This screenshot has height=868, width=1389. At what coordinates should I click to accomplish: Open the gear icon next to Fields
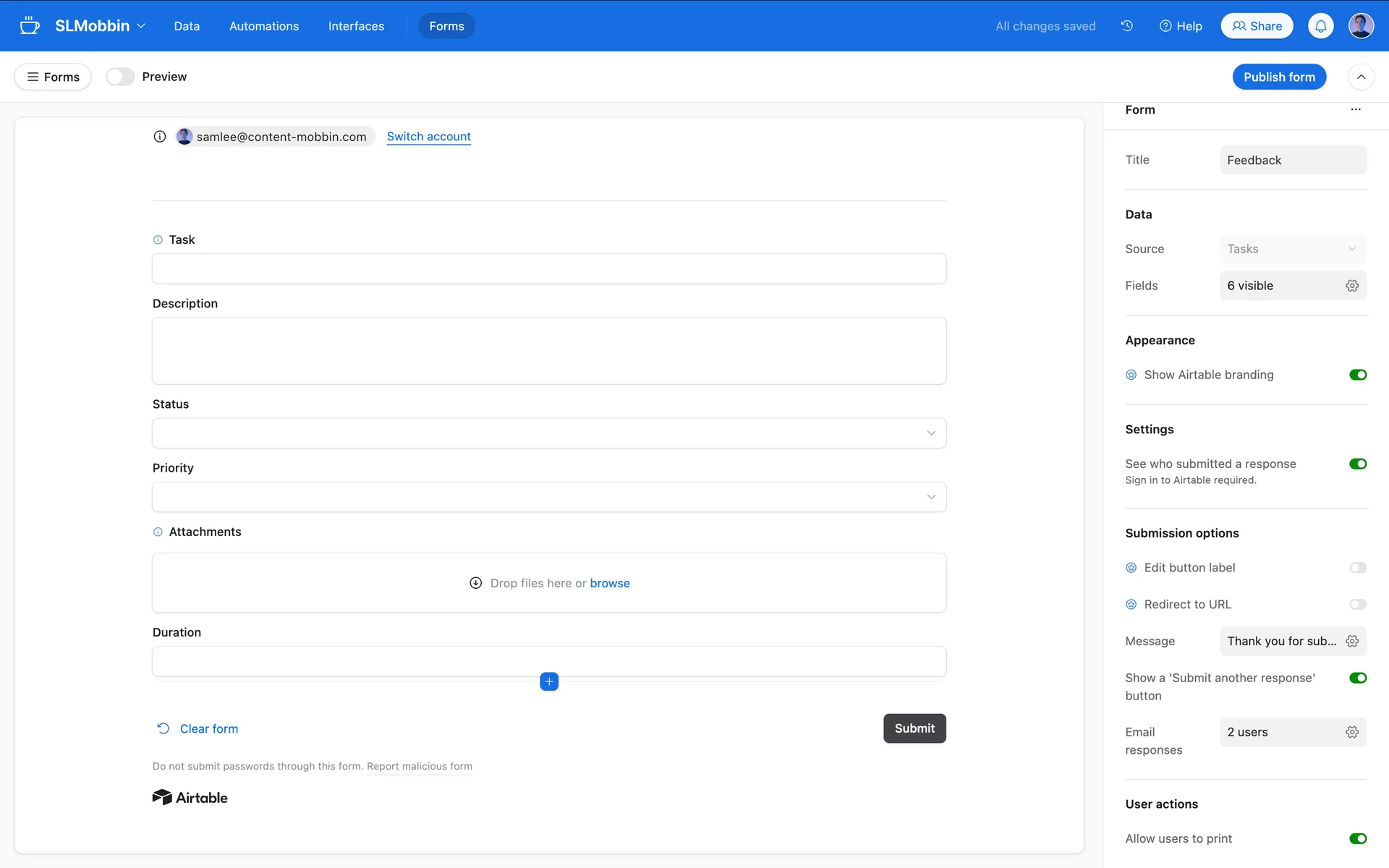pos(1351,286)
